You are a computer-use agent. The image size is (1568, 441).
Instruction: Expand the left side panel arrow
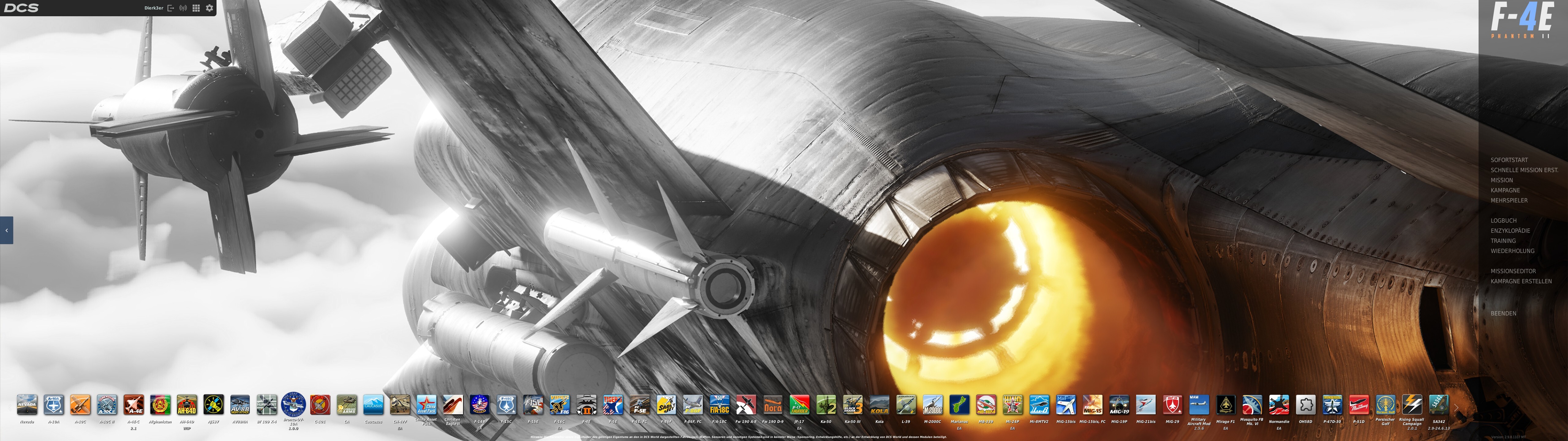click(x=7, y=230)
